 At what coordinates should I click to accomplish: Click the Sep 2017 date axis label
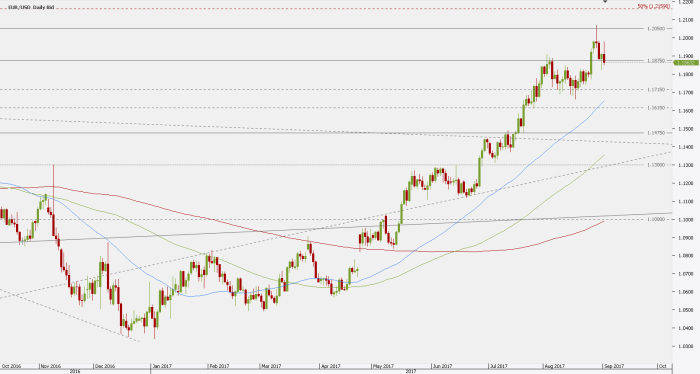(614, 366)
